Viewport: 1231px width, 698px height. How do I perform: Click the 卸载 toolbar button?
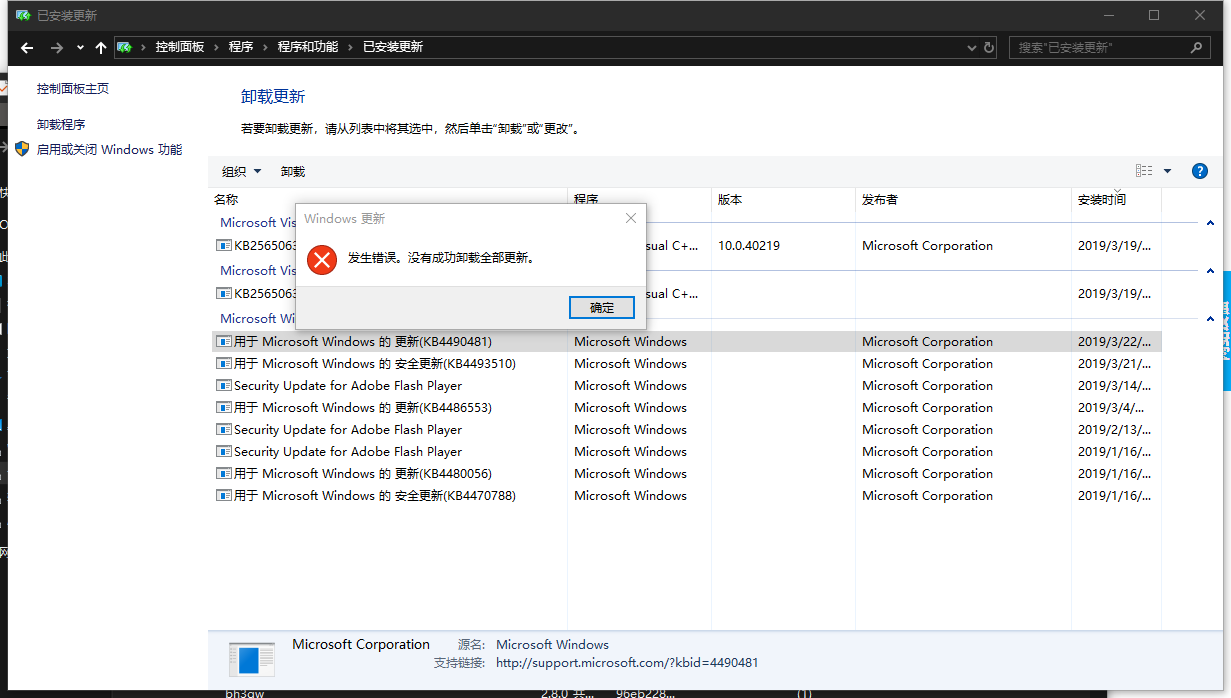pos(293,171)
